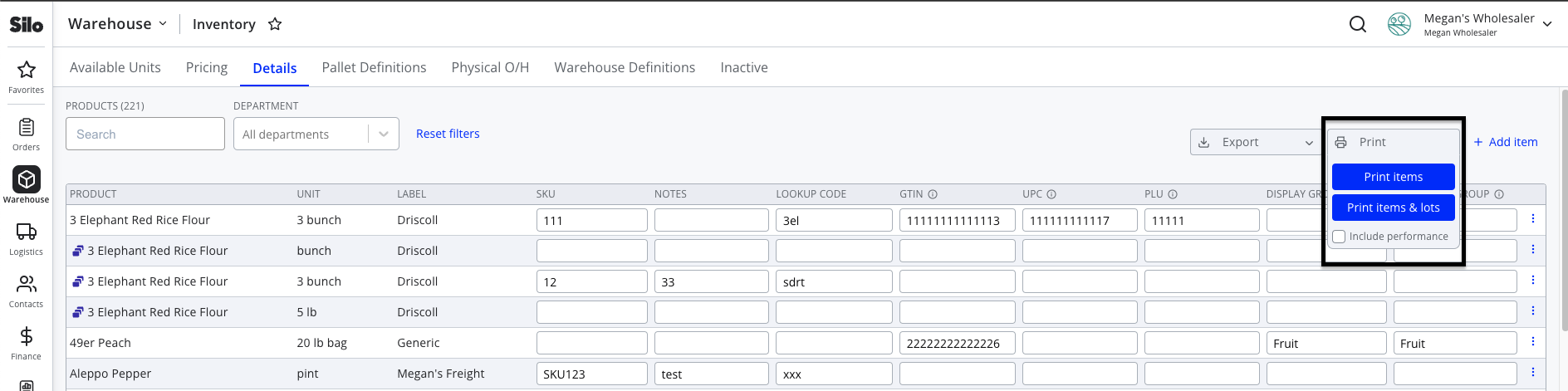Click the products Search field

145,134
